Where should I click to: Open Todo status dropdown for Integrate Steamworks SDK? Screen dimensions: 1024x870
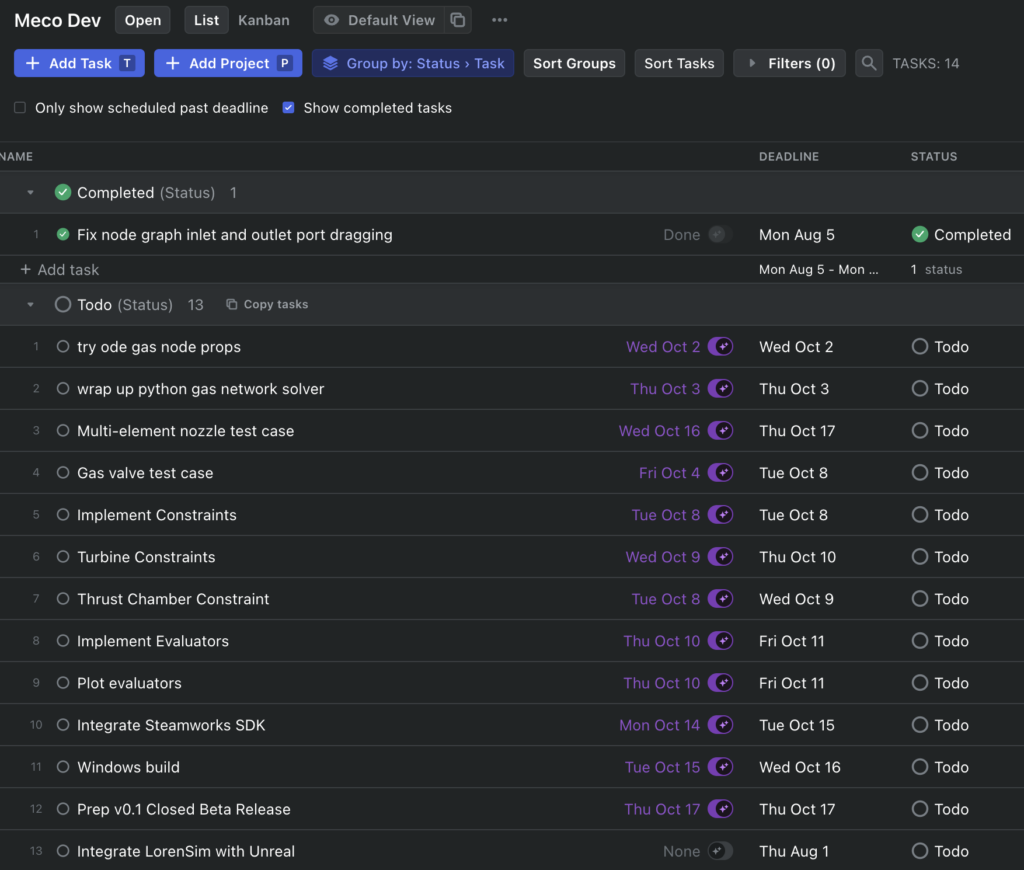coord(940,725)
